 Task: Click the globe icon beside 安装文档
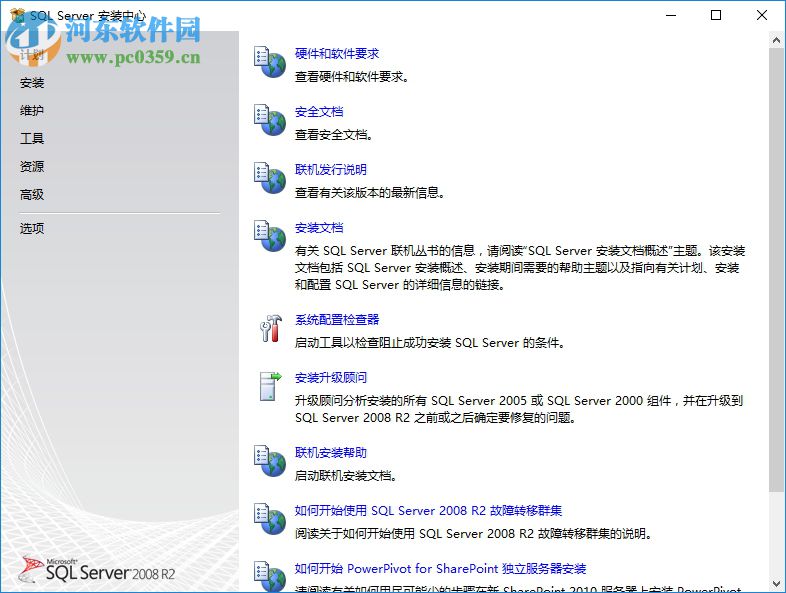[x=270, y=236]
